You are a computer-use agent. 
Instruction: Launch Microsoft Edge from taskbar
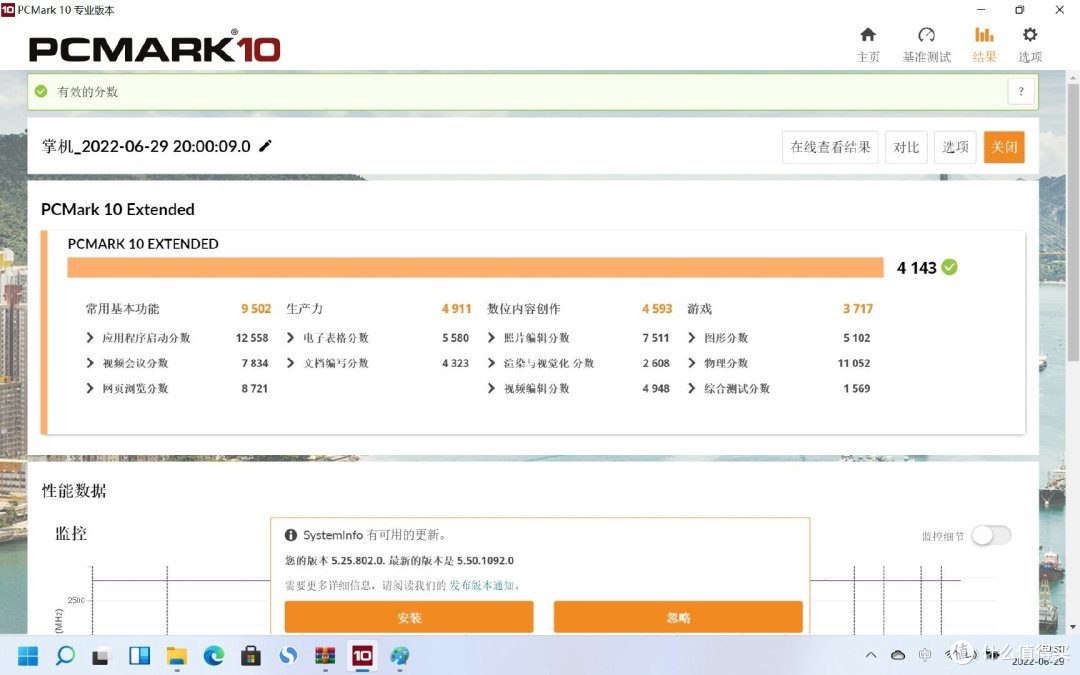pyautogui.click(x=214, y=655)
